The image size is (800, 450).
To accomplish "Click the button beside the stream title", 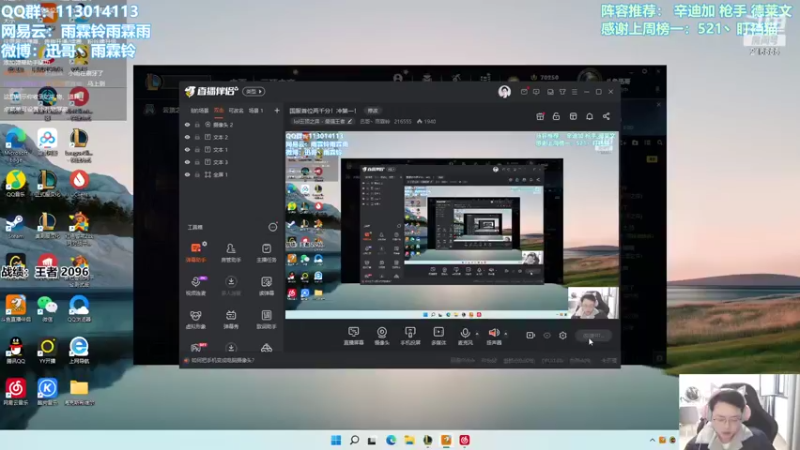I will [373, 110].
